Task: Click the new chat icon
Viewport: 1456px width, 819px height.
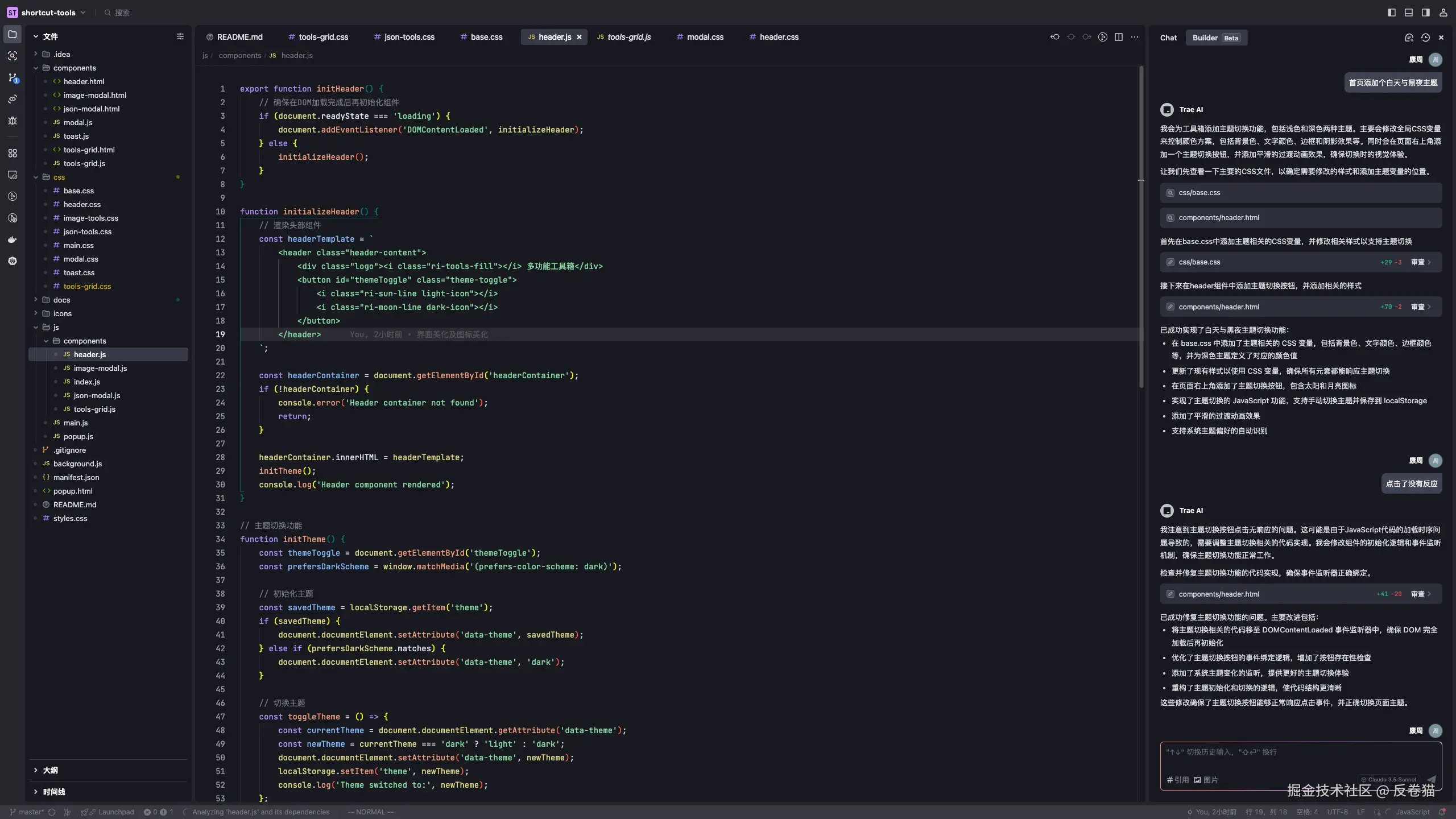Action: point(1409,38)
